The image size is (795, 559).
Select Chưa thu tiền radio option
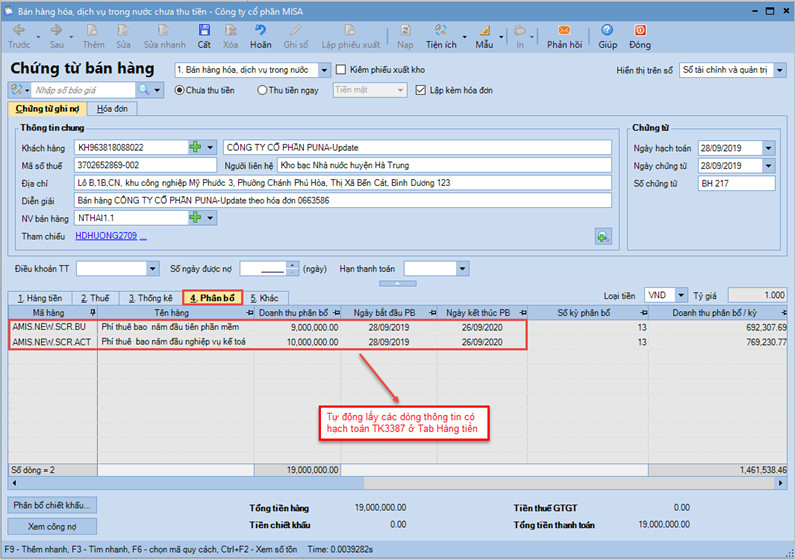[179, 90]
